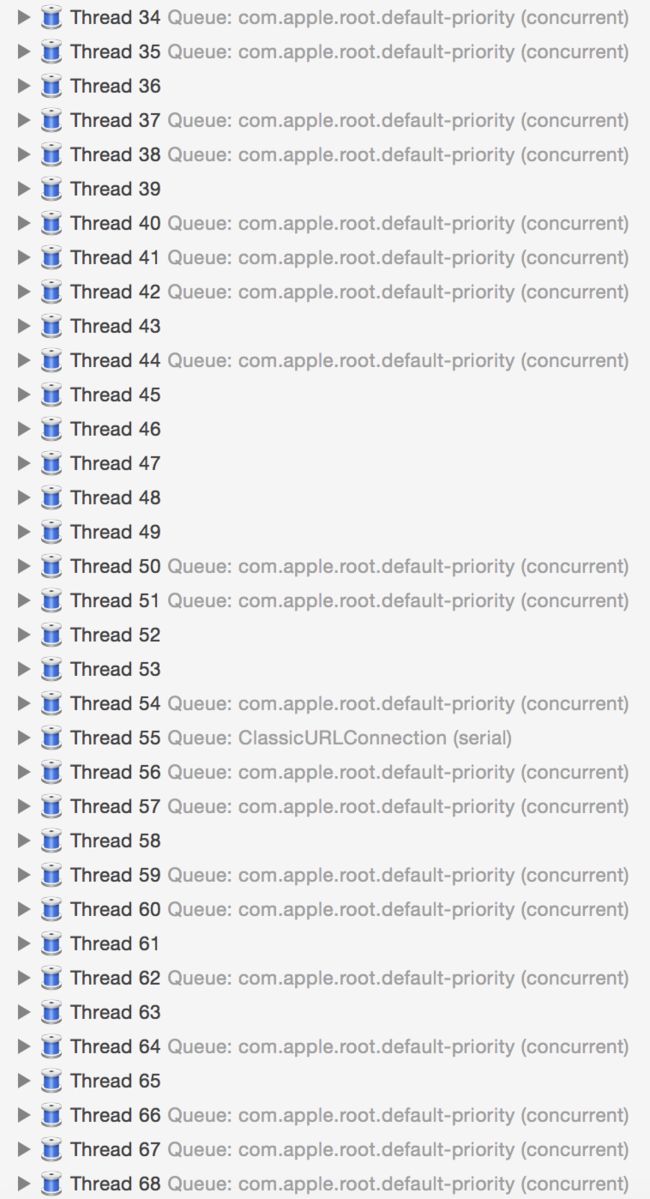Screen dimensions: 650x1199
Task: Click the spool icon of Thread 48
Action: coord(51,497)
